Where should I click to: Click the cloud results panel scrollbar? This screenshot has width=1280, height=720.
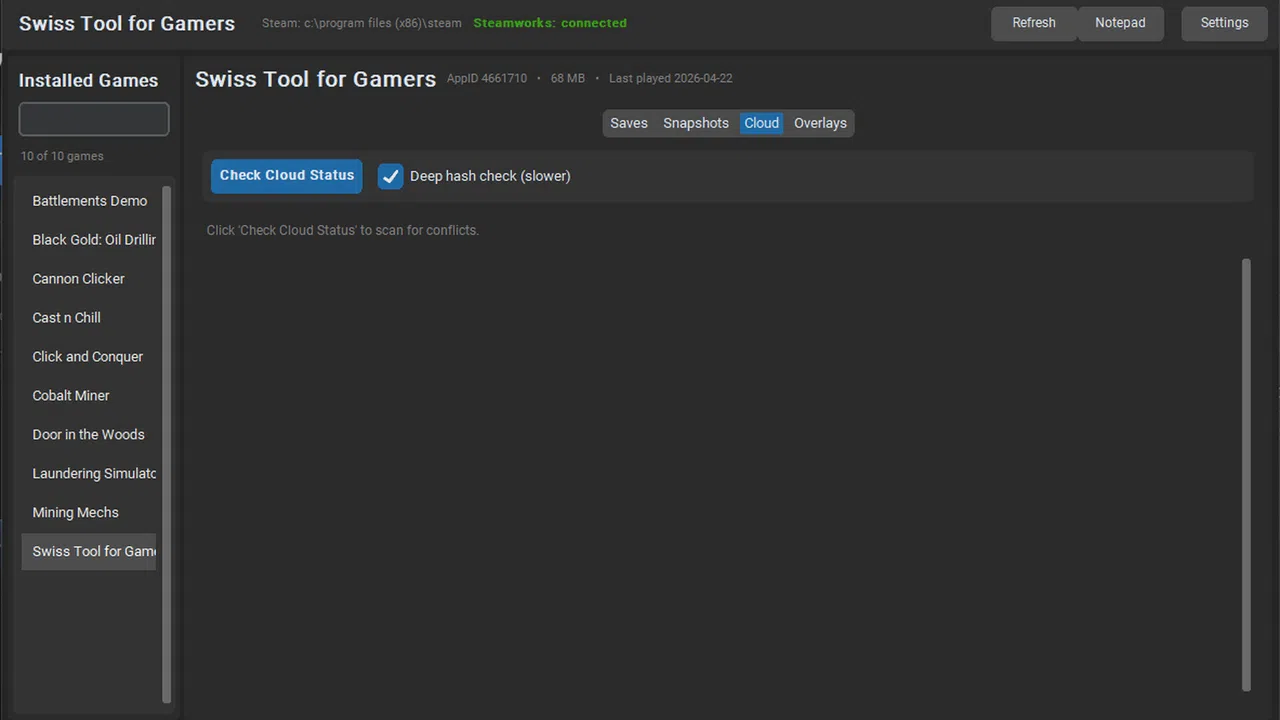click(1246, 475)
